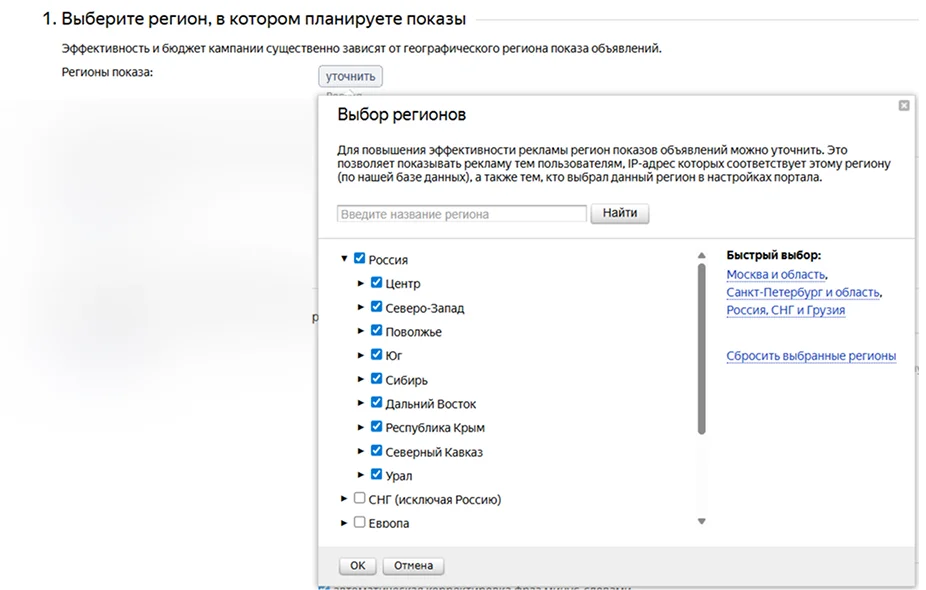926x590 pixels.
Task: Expand the Сибирь region arrow
Action: 362,380
